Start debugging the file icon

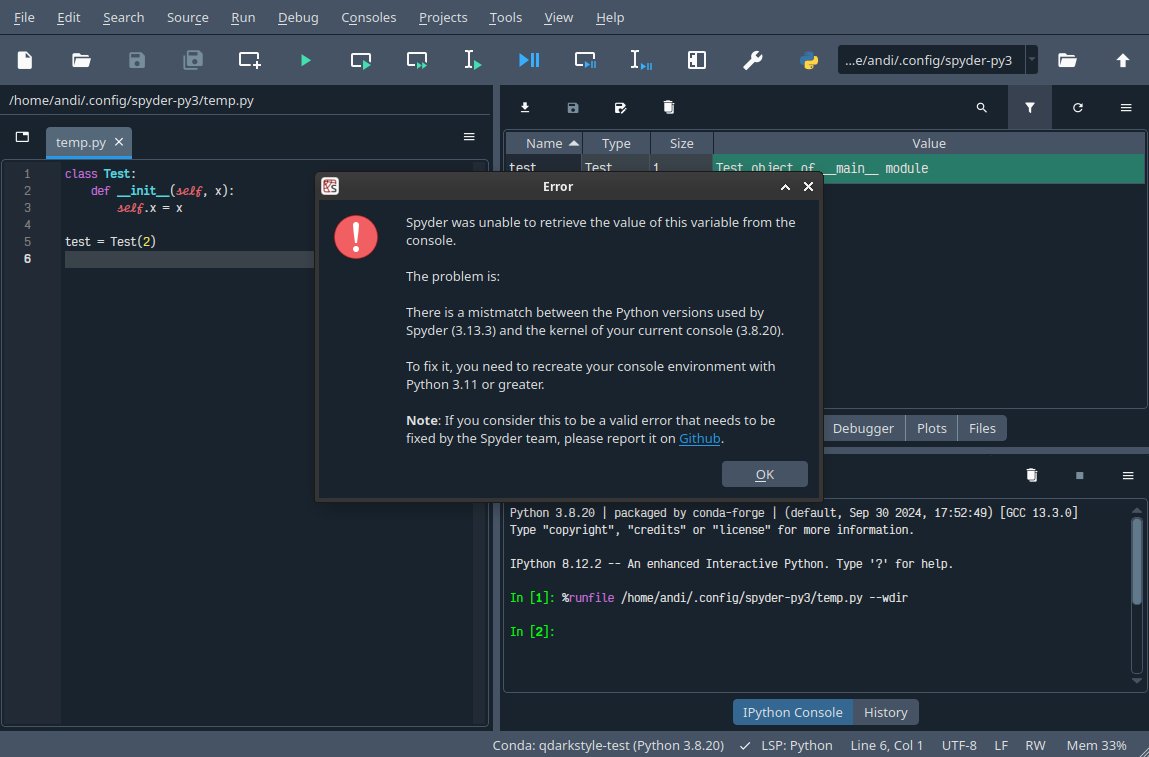[x=529, y=60]
